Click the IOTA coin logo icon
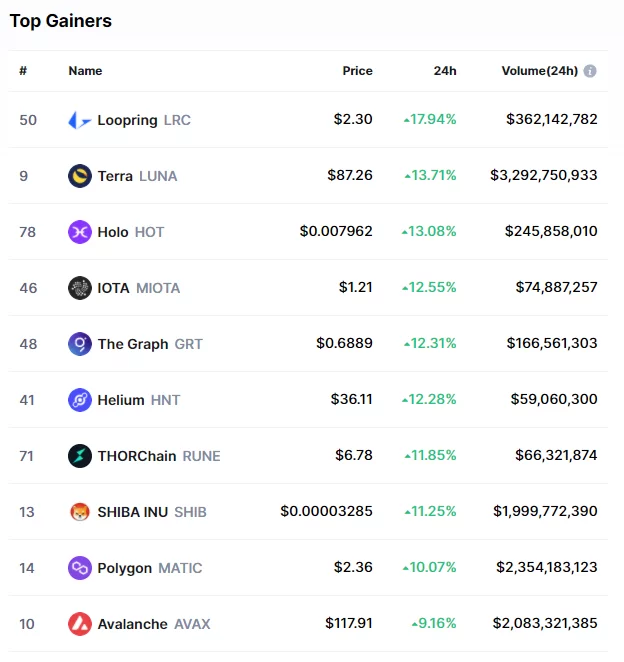 80,288
